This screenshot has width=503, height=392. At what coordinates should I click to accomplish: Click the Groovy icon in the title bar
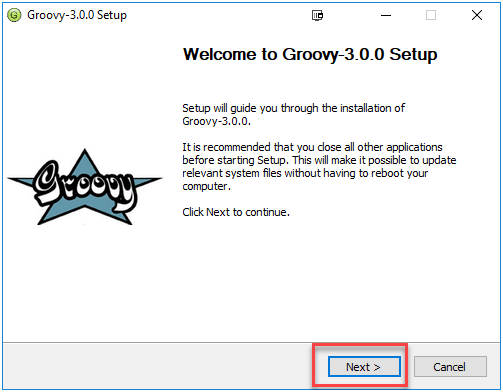[x=14, y=15]
